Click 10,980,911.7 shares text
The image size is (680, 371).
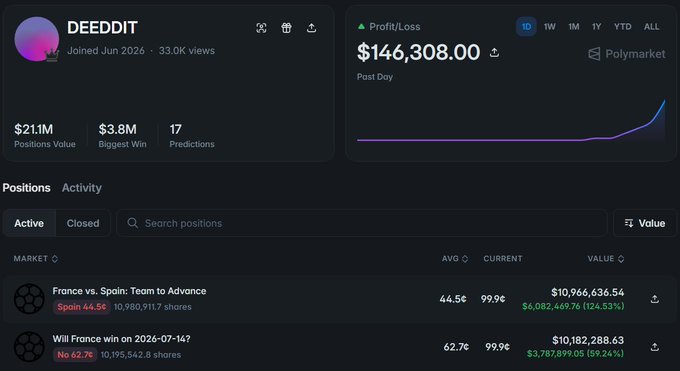tap(153, 307)
